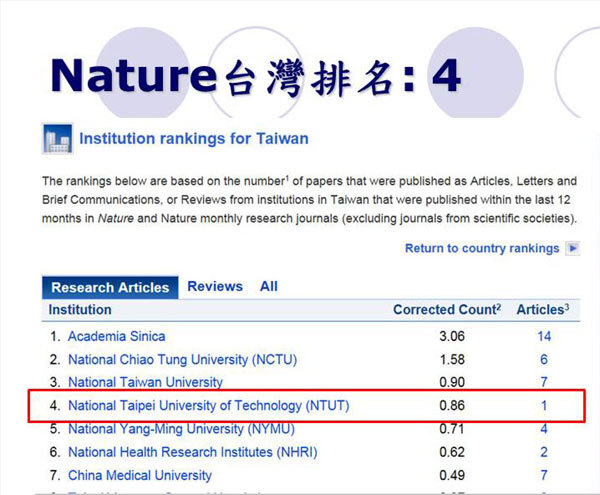The image size is (600, 495).
Task: Click corrected count value 0.49
Action: click(452, 475)
